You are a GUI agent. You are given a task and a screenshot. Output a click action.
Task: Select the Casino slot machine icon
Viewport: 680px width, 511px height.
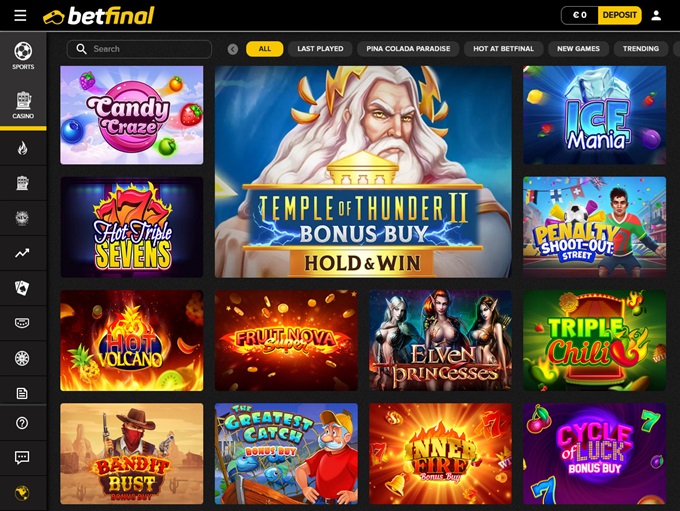(23, 105)
